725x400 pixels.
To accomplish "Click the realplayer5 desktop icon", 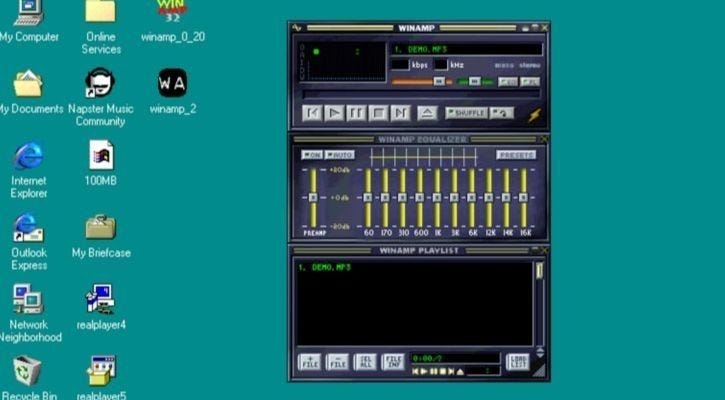I will (x=101, y=371).
